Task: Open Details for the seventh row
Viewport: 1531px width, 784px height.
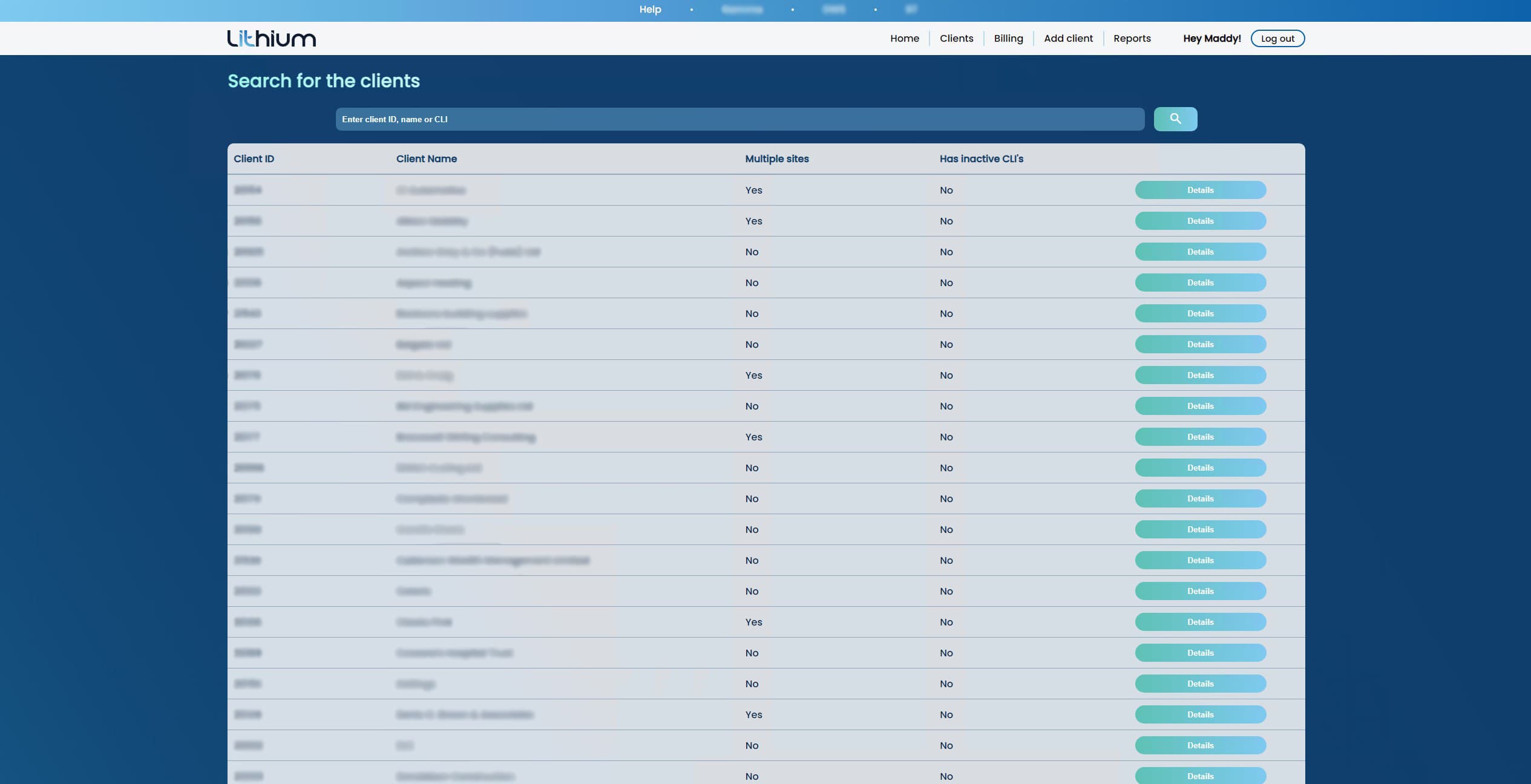Action: tap(1200, 375)
